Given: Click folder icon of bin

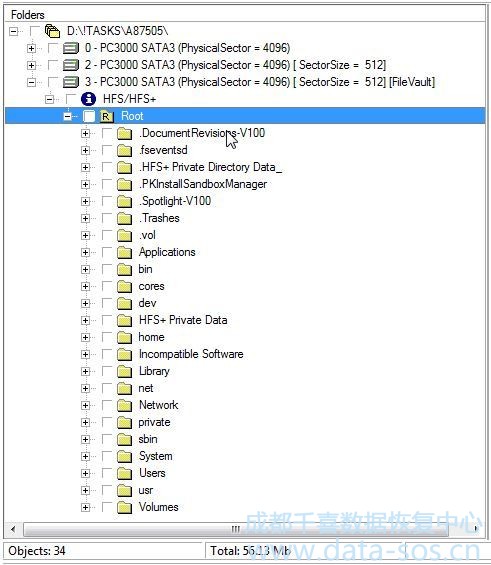Looking at the screenshot, I should [x=125, y=269].
